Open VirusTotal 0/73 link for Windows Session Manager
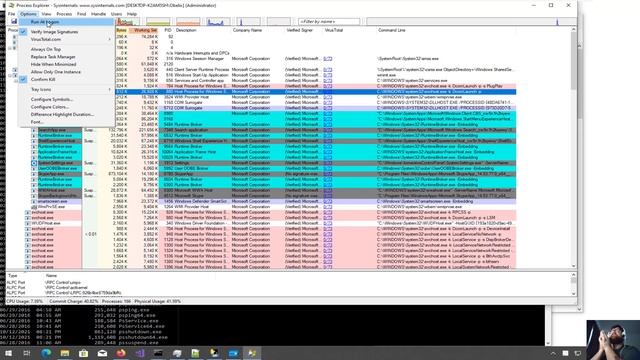The height and width of the screenshot is (360, 640). click(327, 59)
